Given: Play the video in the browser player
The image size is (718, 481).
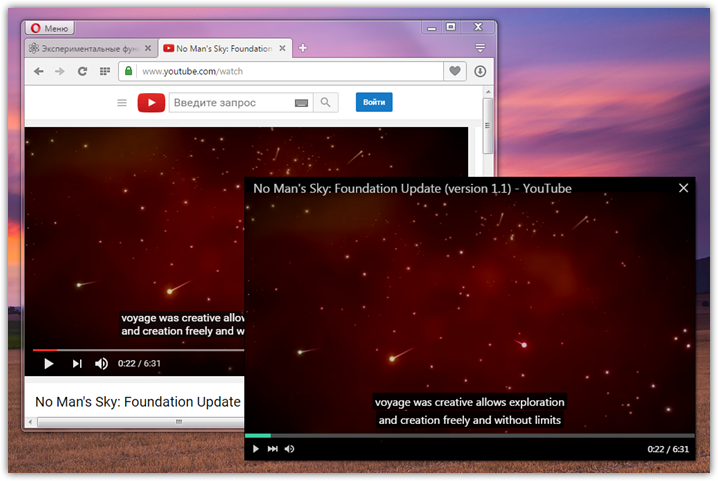Looking at the screenshot, I should tap(49, 364).
